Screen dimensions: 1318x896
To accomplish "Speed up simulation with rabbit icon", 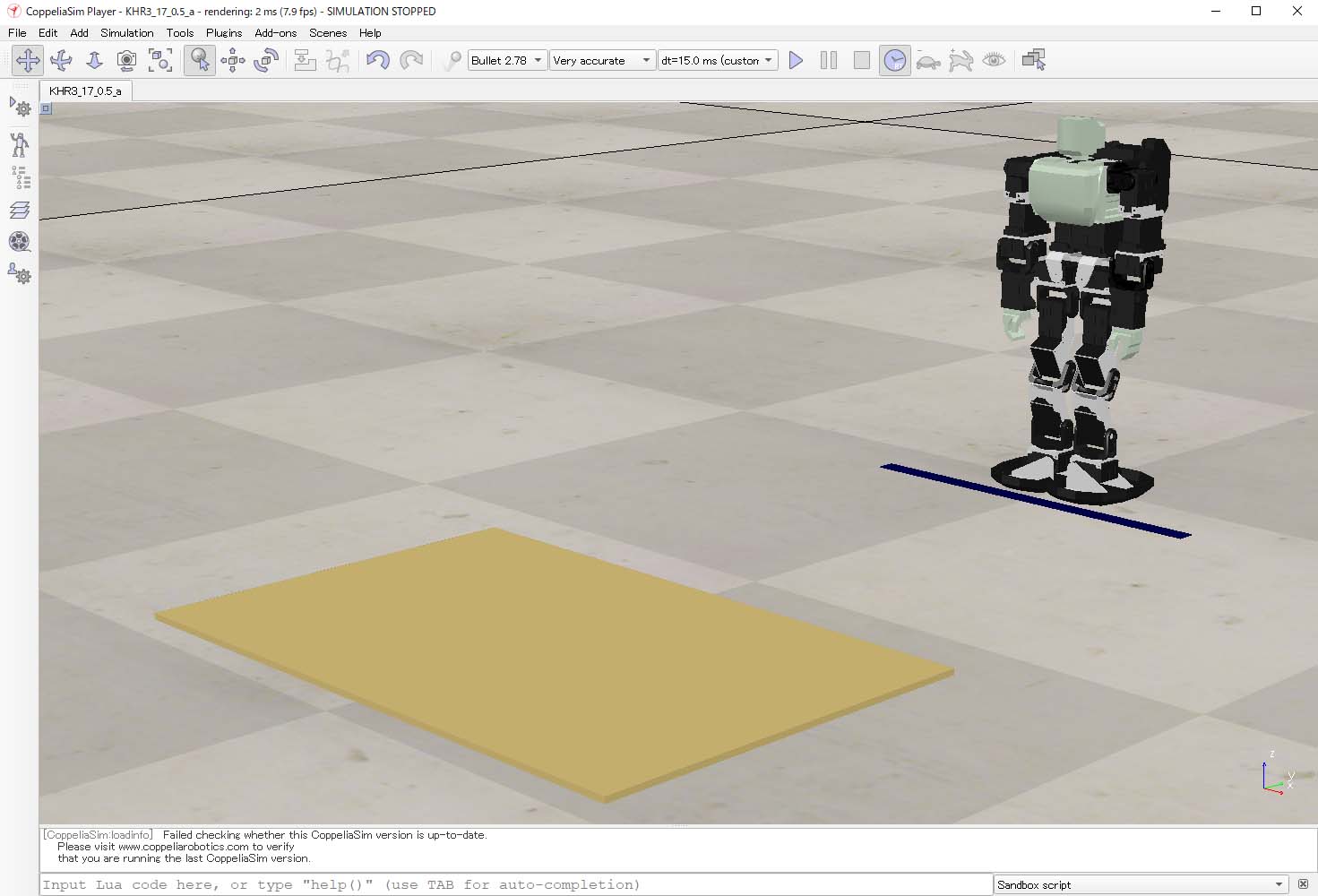I will point(961,60).
